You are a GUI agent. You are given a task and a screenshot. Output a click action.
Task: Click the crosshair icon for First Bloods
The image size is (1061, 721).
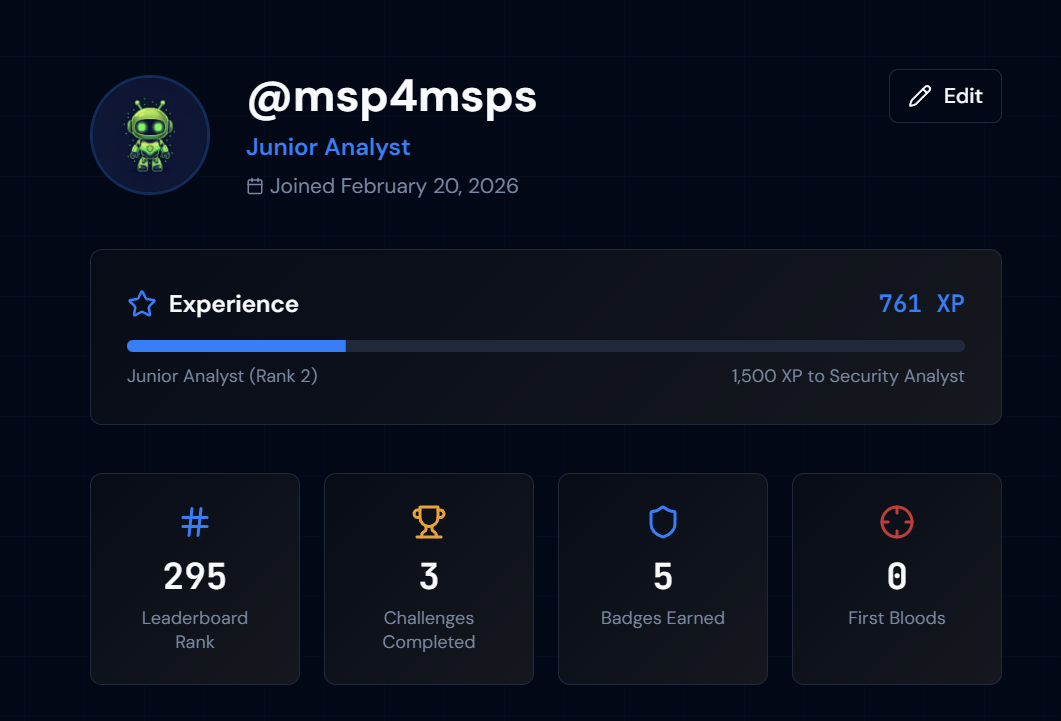897,521
